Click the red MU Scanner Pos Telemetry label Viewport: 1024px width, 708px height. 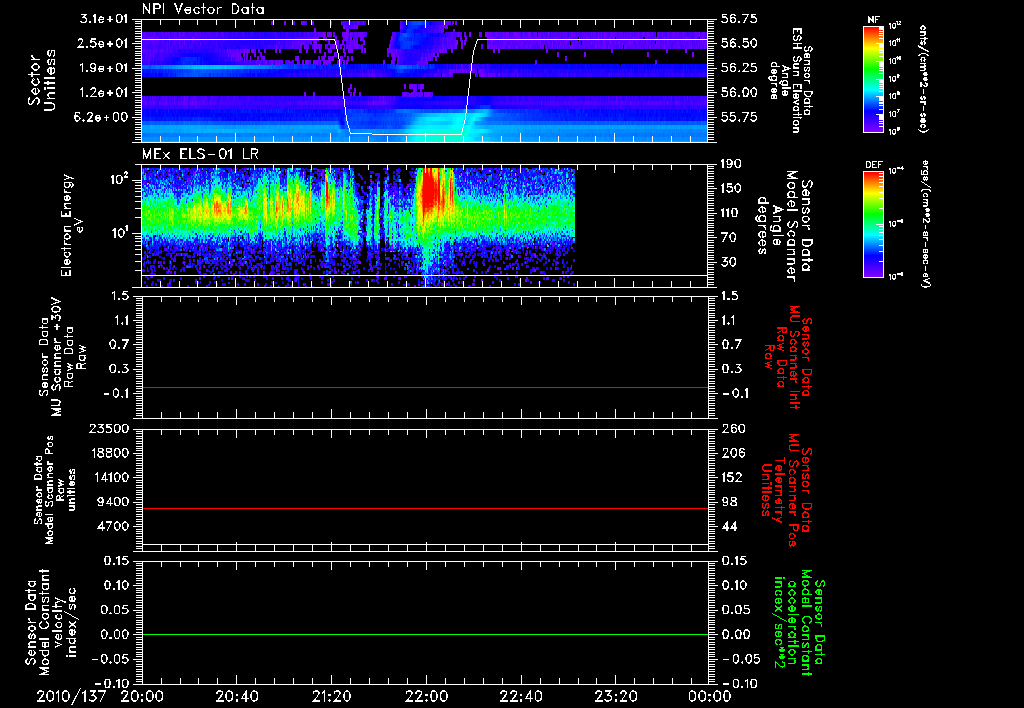(786, 490)
